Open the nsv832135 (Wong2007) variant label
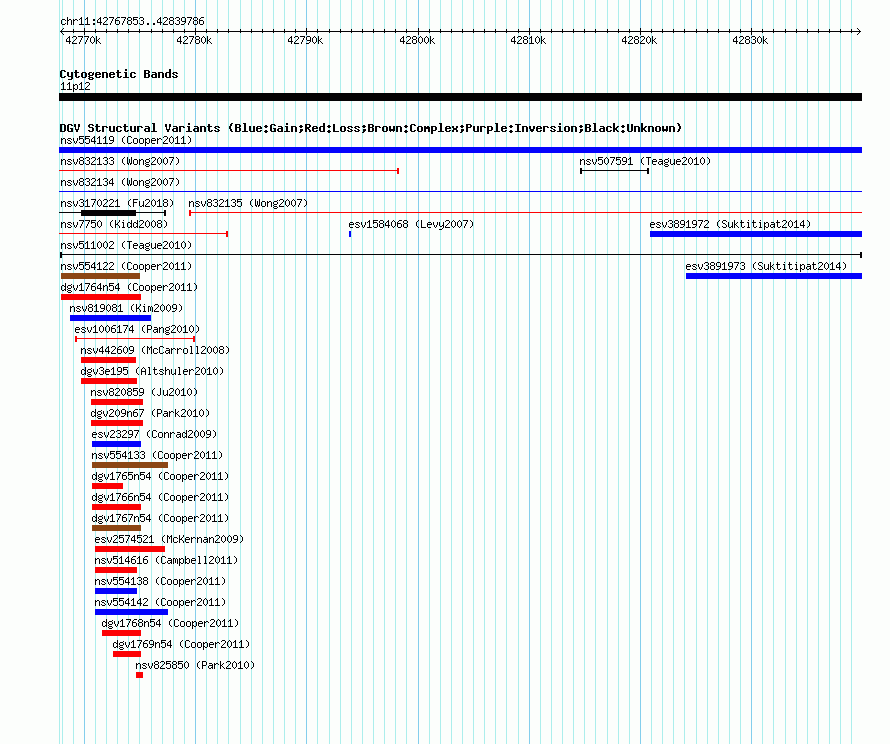The image size is (890, 744). tap(248, 203)
